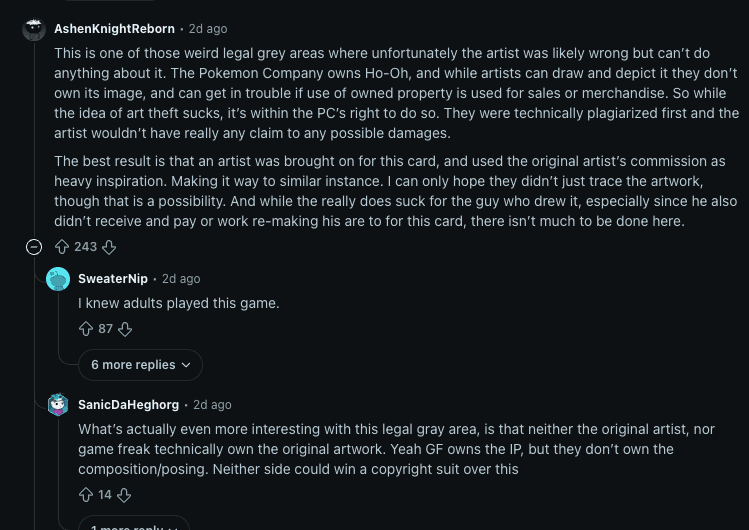Click chevron next to 6 more replies
The width and height of the screenshot is (749, 530).
pos(186,365)
